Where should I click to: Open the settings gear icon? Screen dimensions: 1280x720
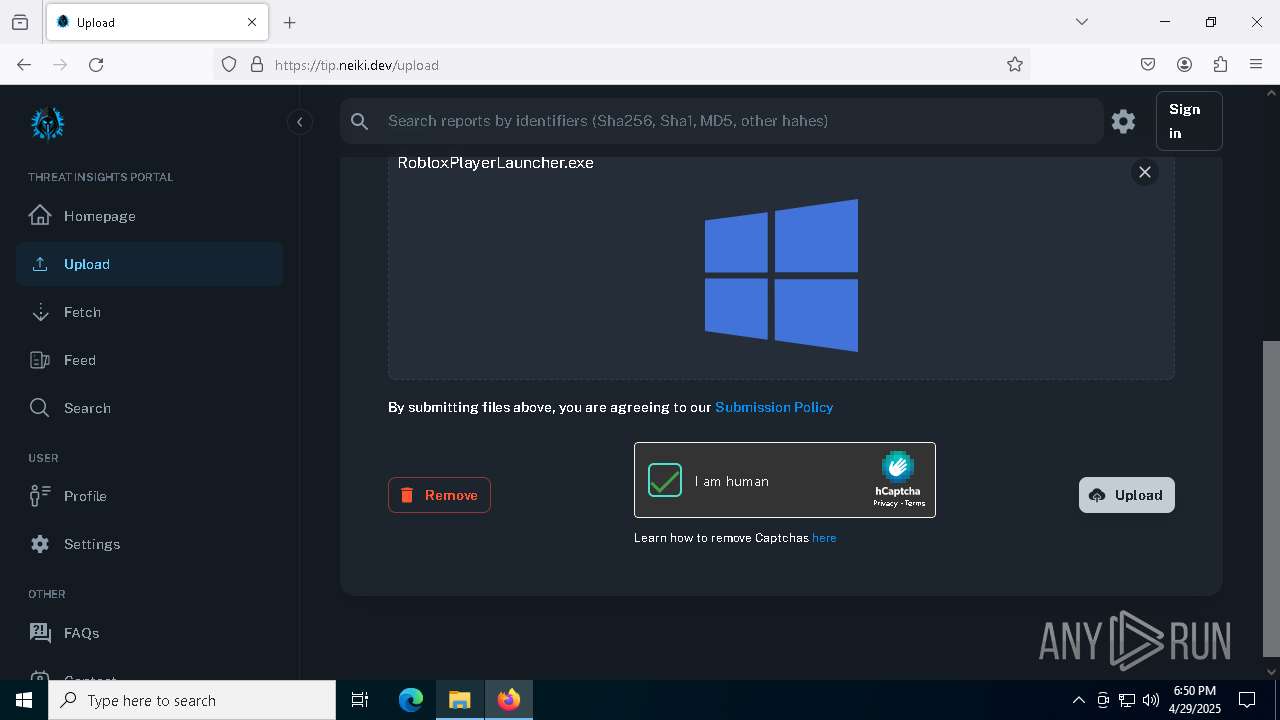(x=1123, y=121)
